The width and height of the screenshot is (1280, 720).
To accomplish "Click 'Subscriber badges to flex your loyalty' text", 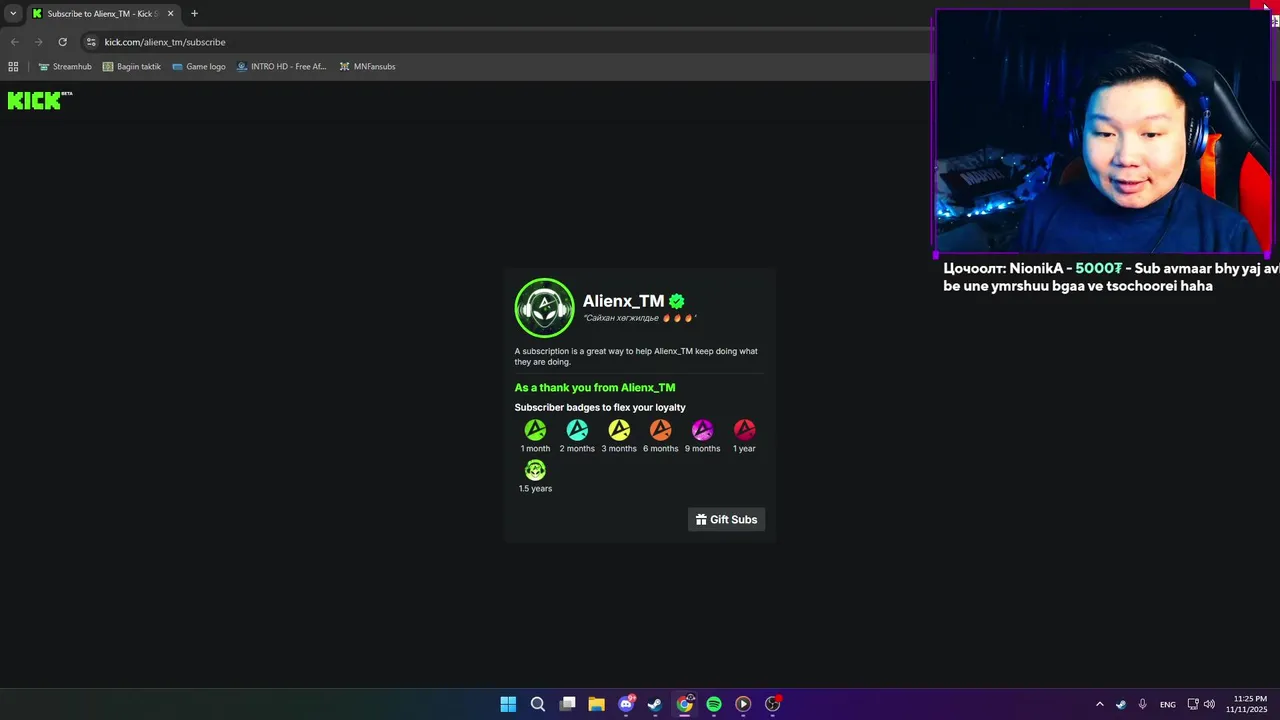I will tap(600, 407).
